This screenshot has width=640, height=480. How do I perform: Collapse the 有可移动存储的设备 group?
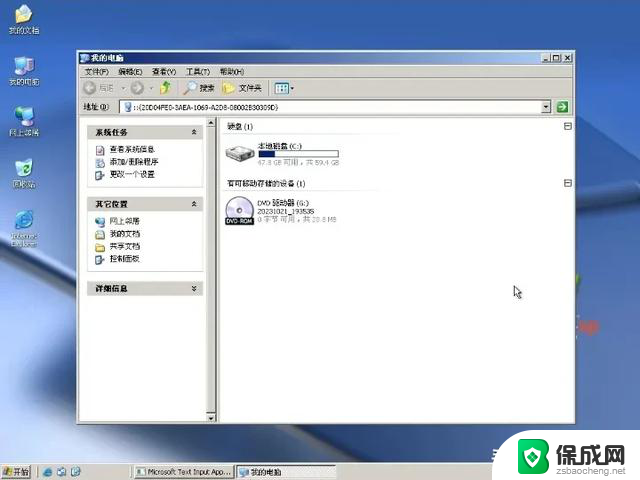coord(567,183)
